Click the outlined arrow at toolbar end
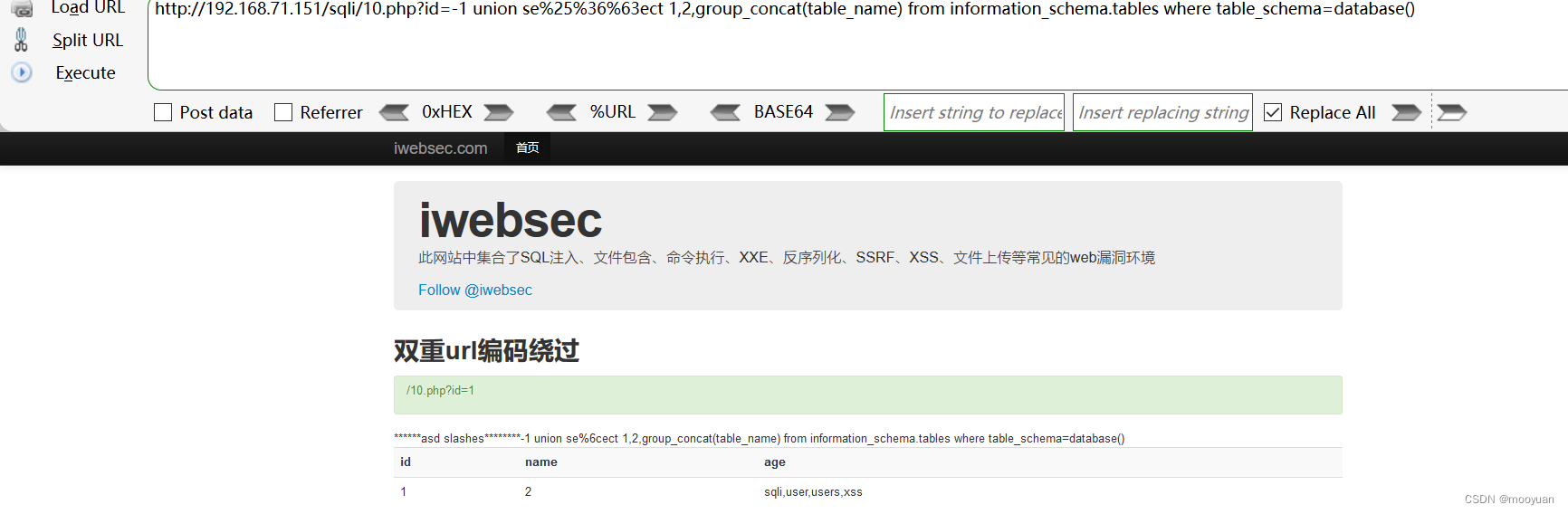Screen dimensions: 1568x514 click(1452, 112)
